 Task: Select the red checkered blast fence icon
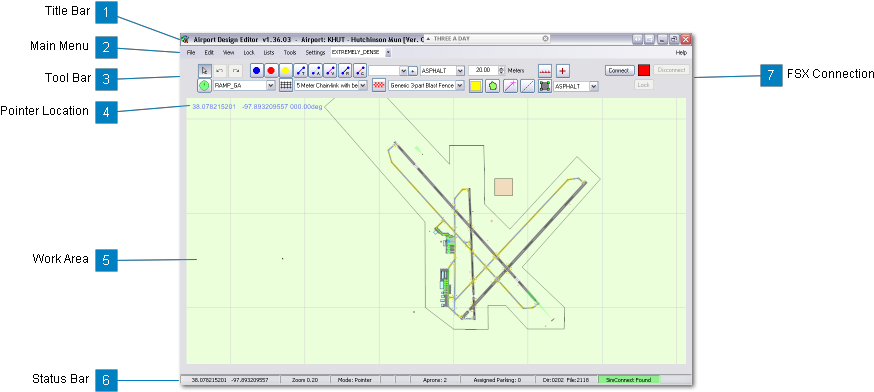379,85
